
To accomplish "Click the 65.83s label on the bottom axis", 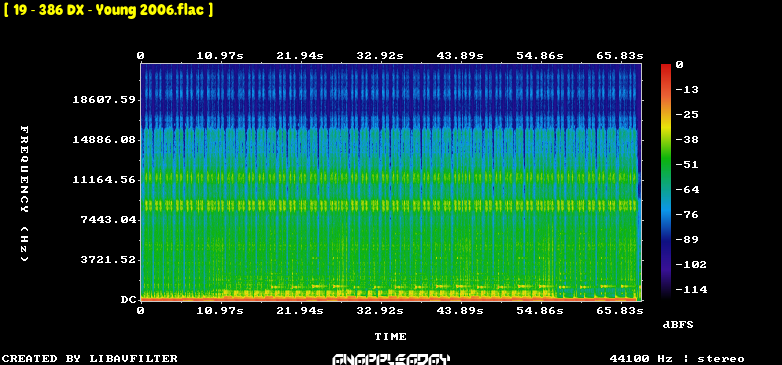I will point(620,311).
